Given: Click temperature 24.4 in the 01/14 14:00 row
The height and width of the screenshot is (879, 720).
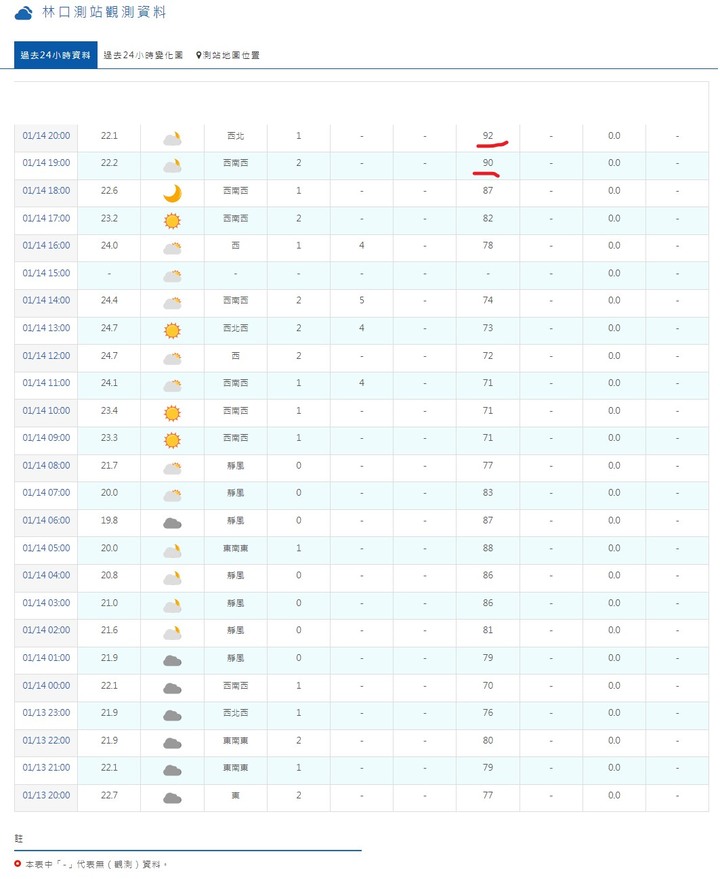Looking at the screenshot, I should [x=109, y=300].
